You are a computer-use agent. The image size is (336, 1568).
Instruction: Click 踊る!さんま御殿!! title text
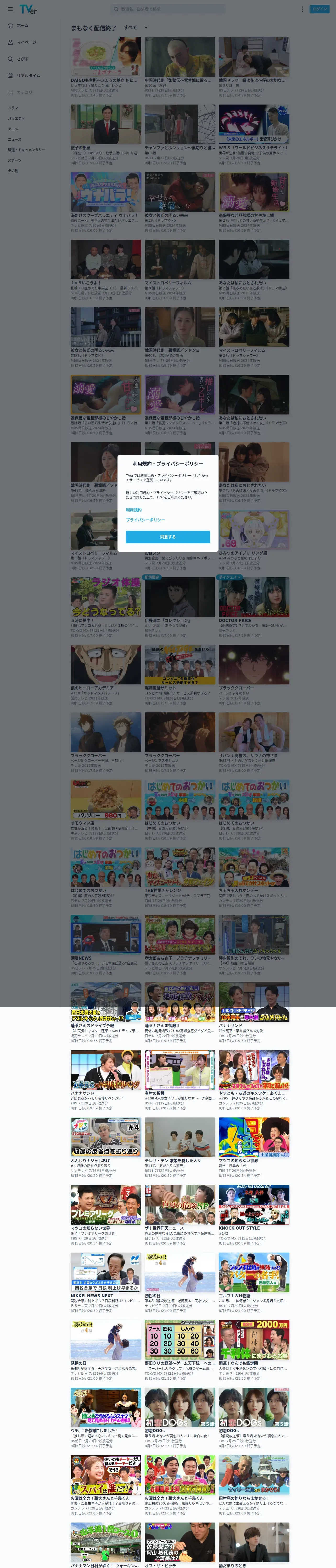click(162, 1026)
